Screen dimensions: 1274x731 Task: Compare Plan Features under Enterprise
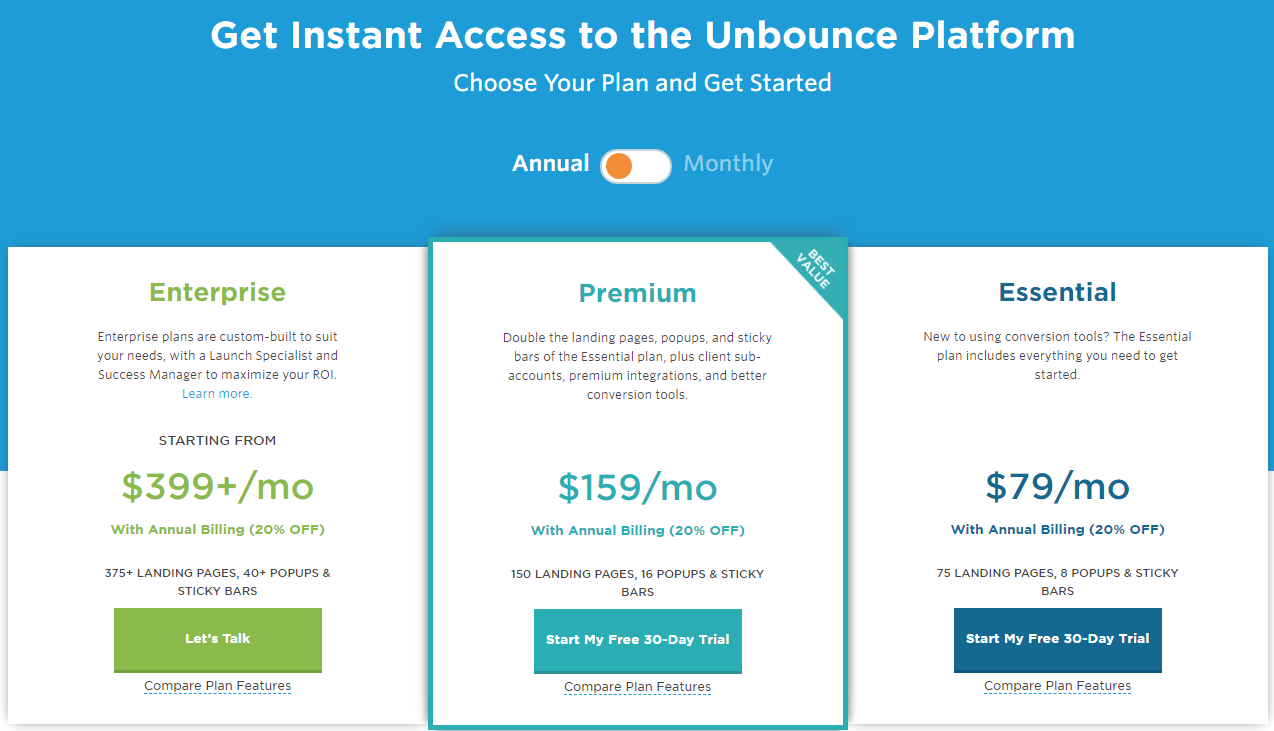[218, 686]
